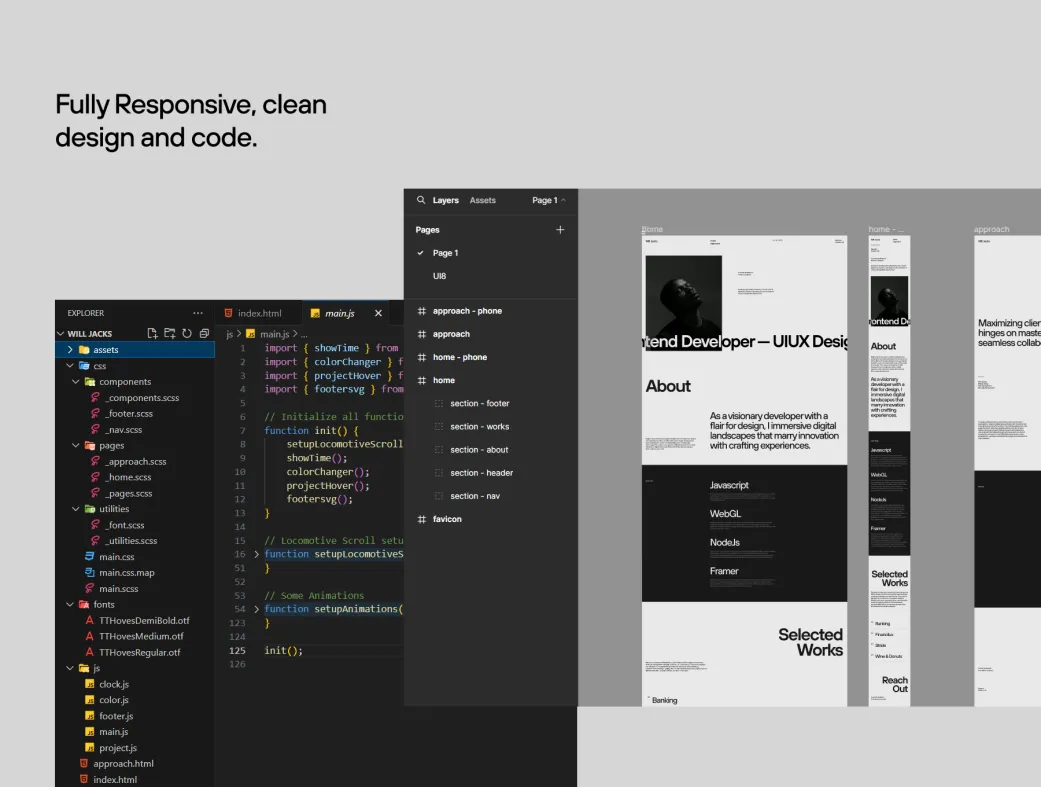Switch to the Assets tab
The image size is (1041, 787).
(x=483, y=200)
